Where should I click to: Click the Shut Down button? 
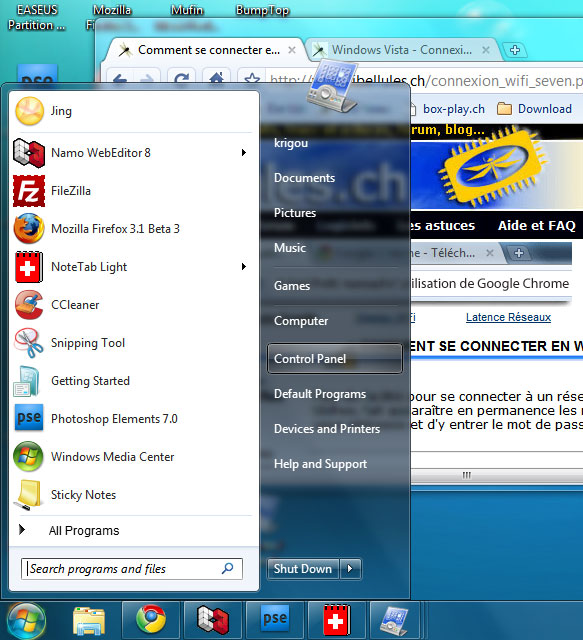[303, 569]
